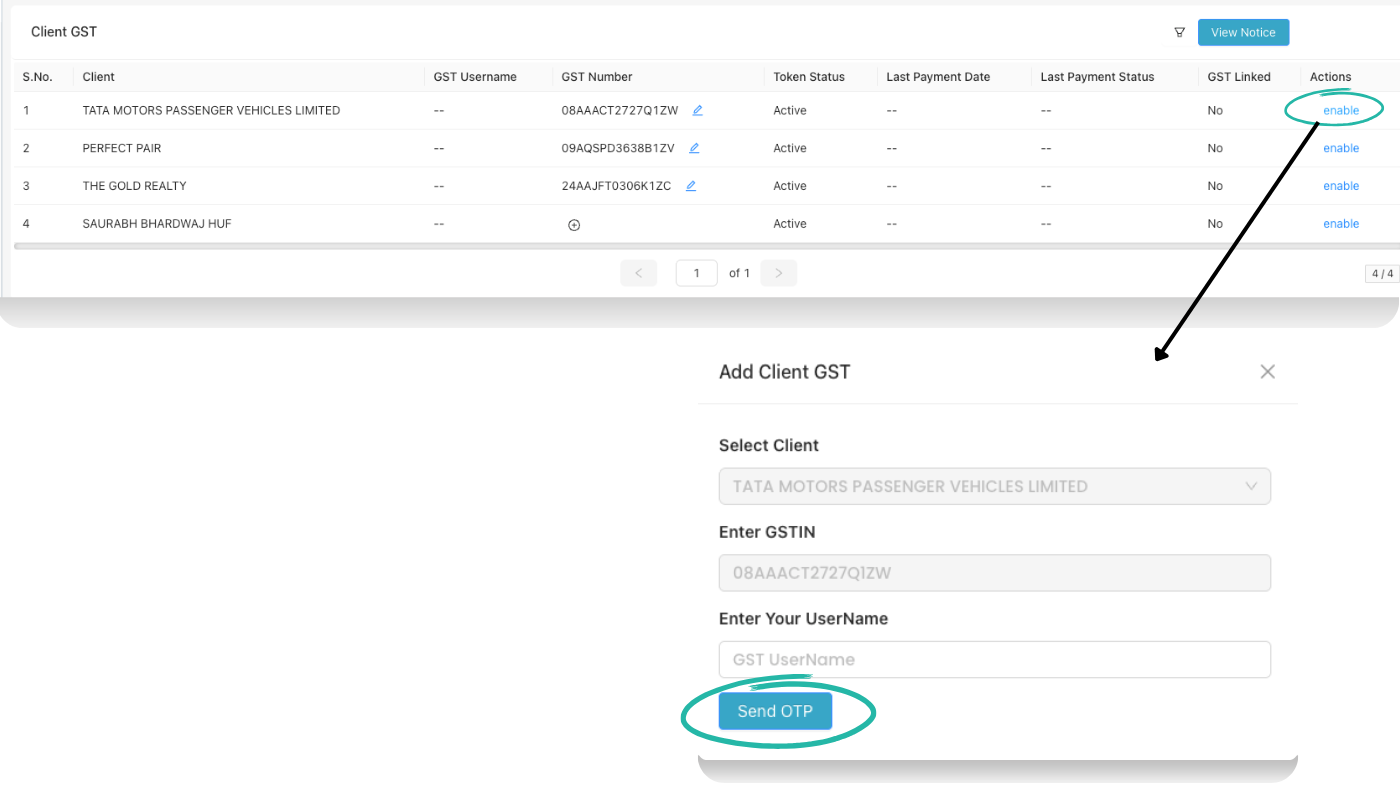1400x800 pixels.
Task: Enable GST linking for PERFECT PAIR
Action: pos(1340,148)
